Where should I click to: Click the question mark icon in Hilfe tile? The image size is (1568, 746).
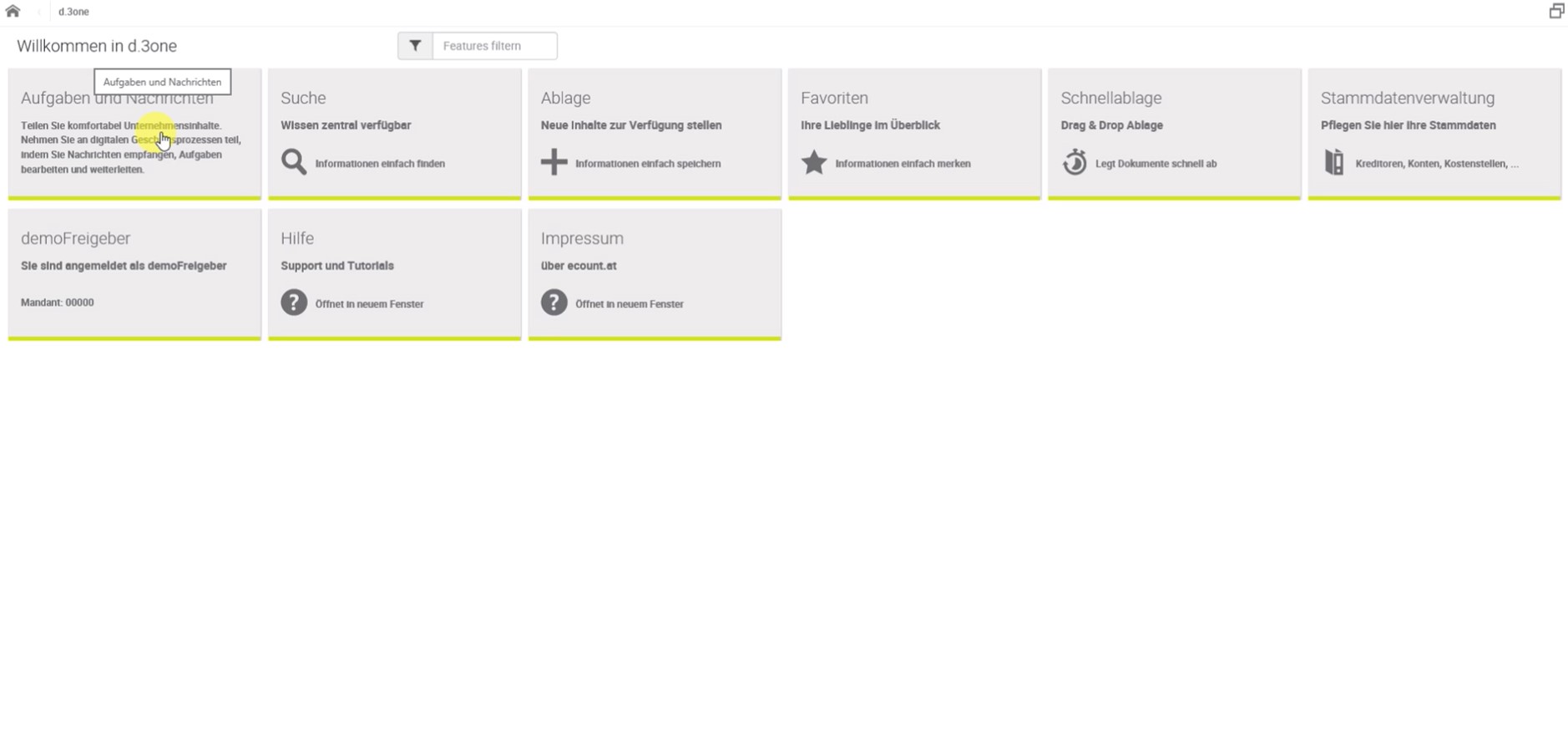(294, 302)
